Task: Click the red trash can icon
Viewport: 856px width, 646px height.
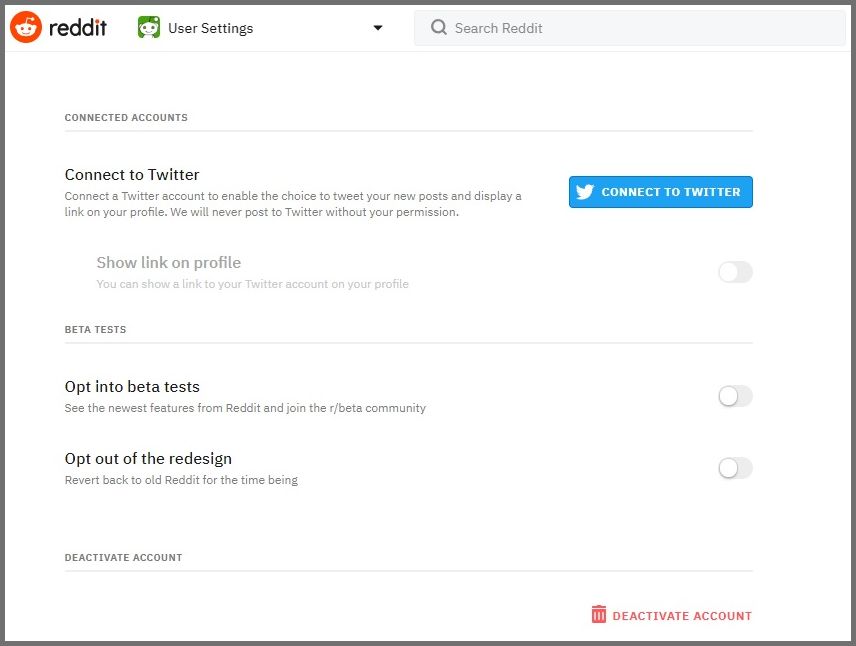Action: coord(599,615)
